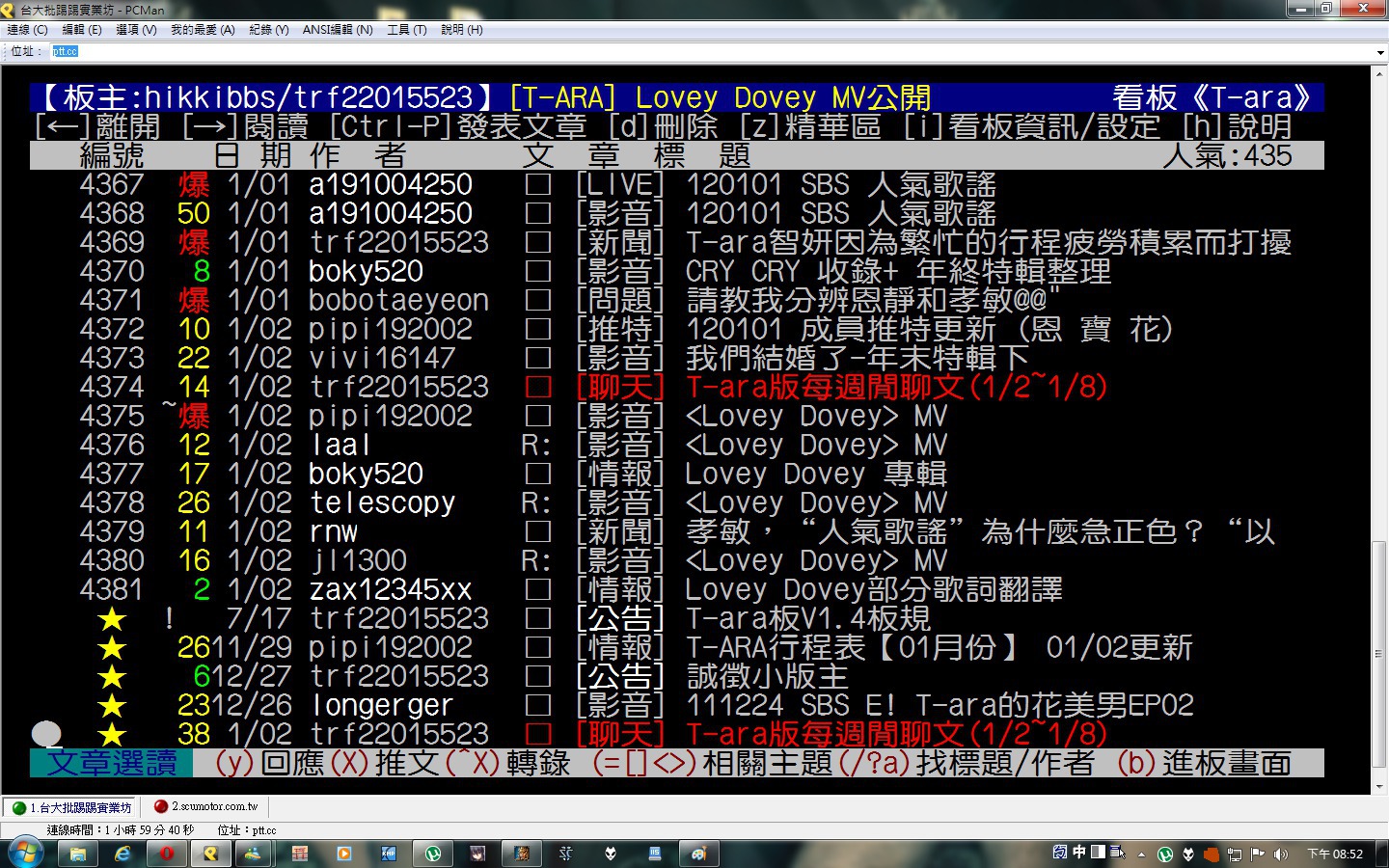Open the Windows Start menu
1389x868 pixels.
[x=25, y=854]
